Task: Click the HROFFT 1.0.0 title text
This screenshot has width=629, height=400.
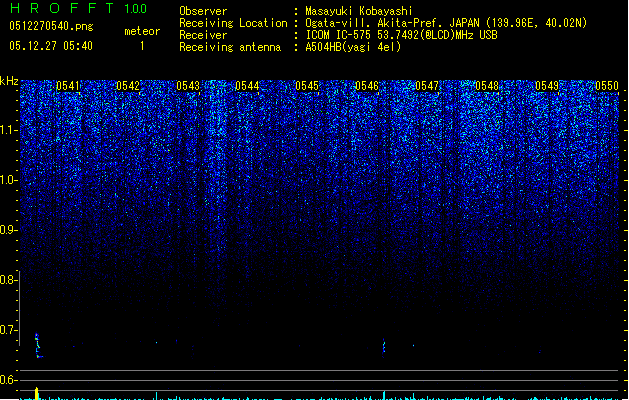Action: point(78,8)
